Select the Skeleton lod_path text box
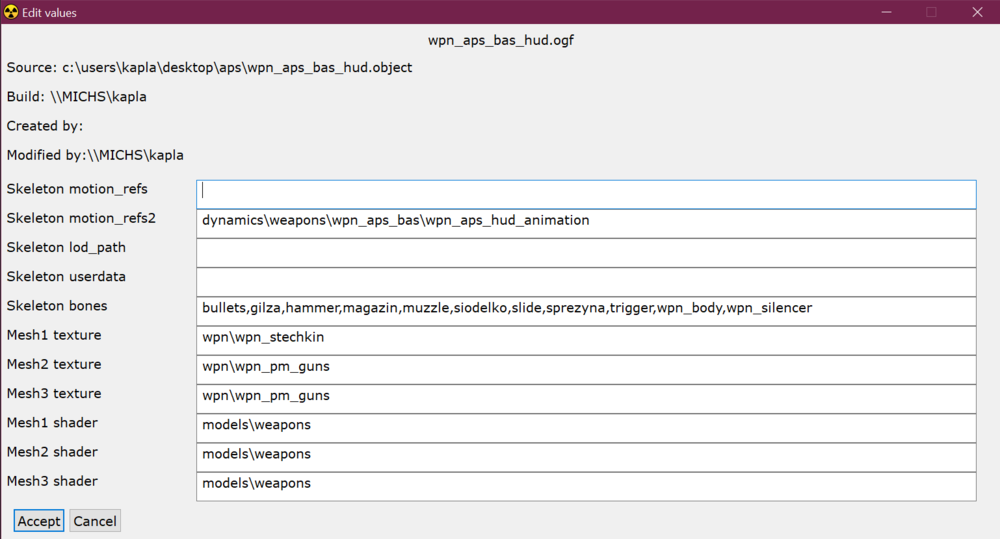The height and width of the screenshot is (539, 1000). coord(585,252)
